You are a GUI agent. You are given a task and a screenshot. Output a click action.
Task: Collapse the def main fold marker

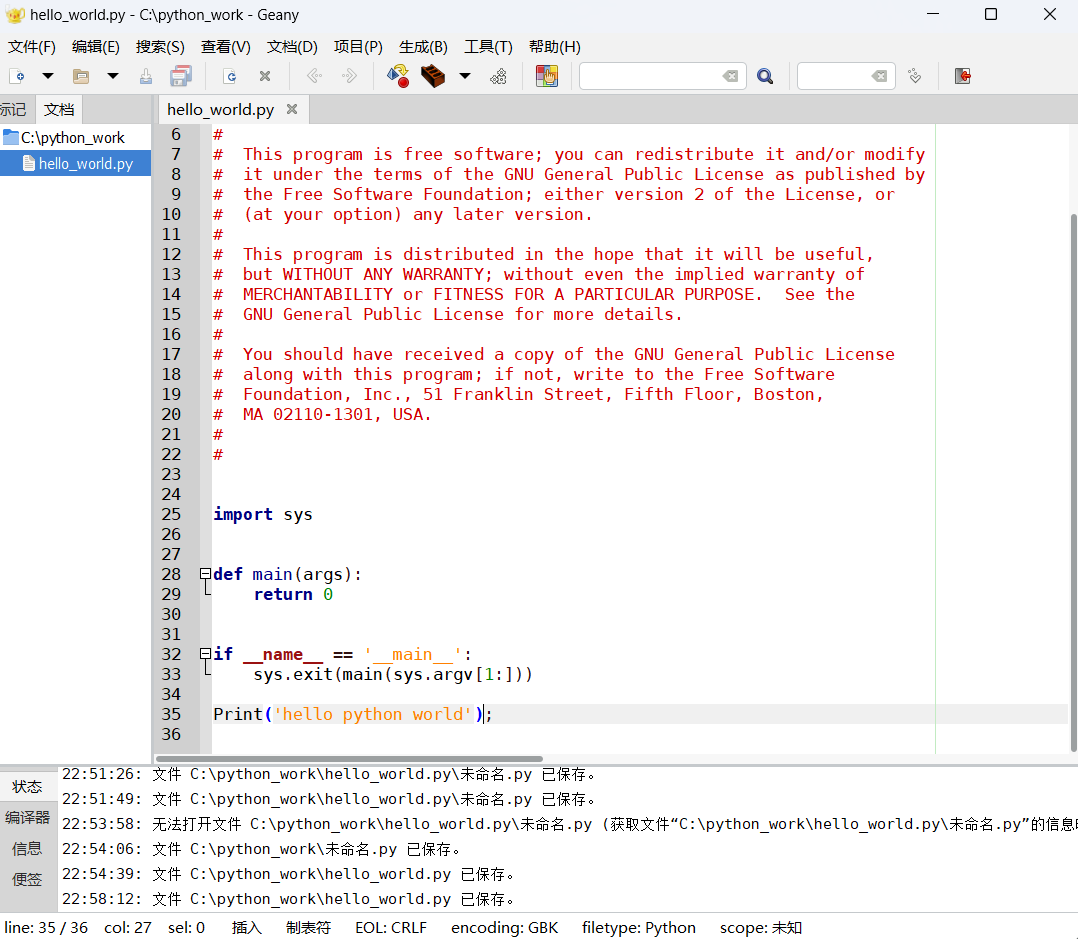(205, 574)
